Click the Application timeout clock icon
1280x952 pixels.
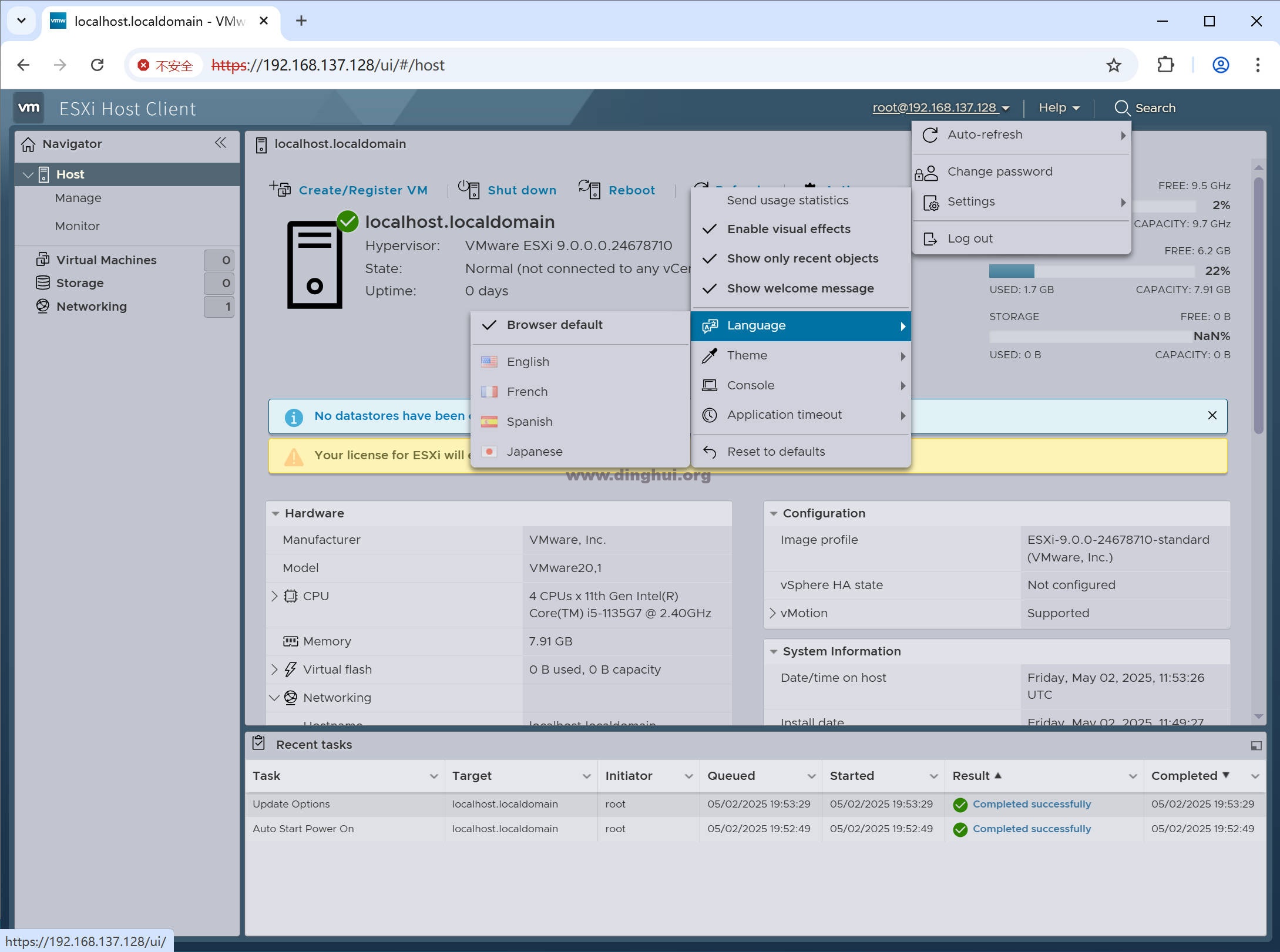[x=710, y=415]
